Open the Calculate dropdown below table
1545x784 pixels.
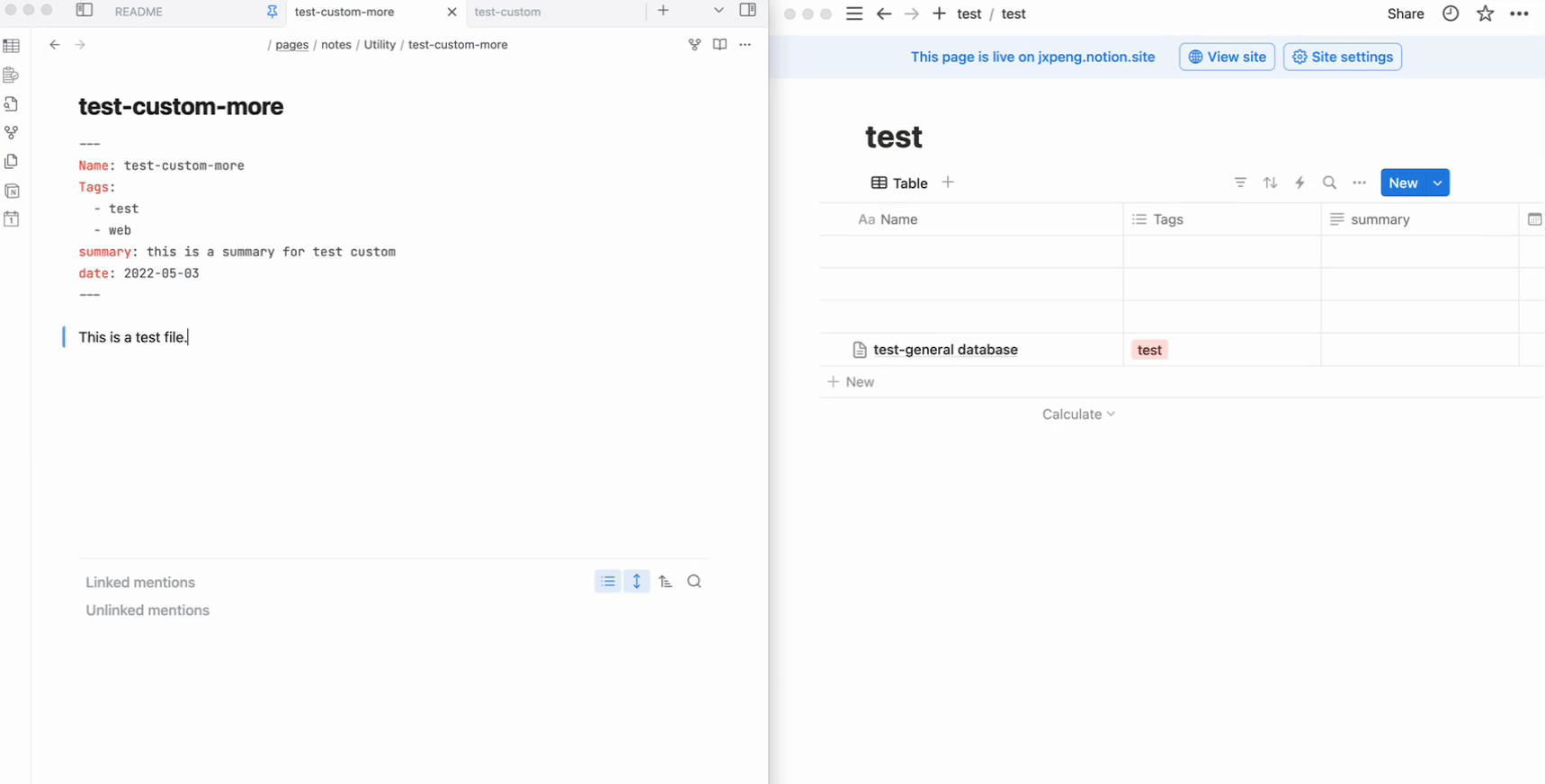[1078, 414]
